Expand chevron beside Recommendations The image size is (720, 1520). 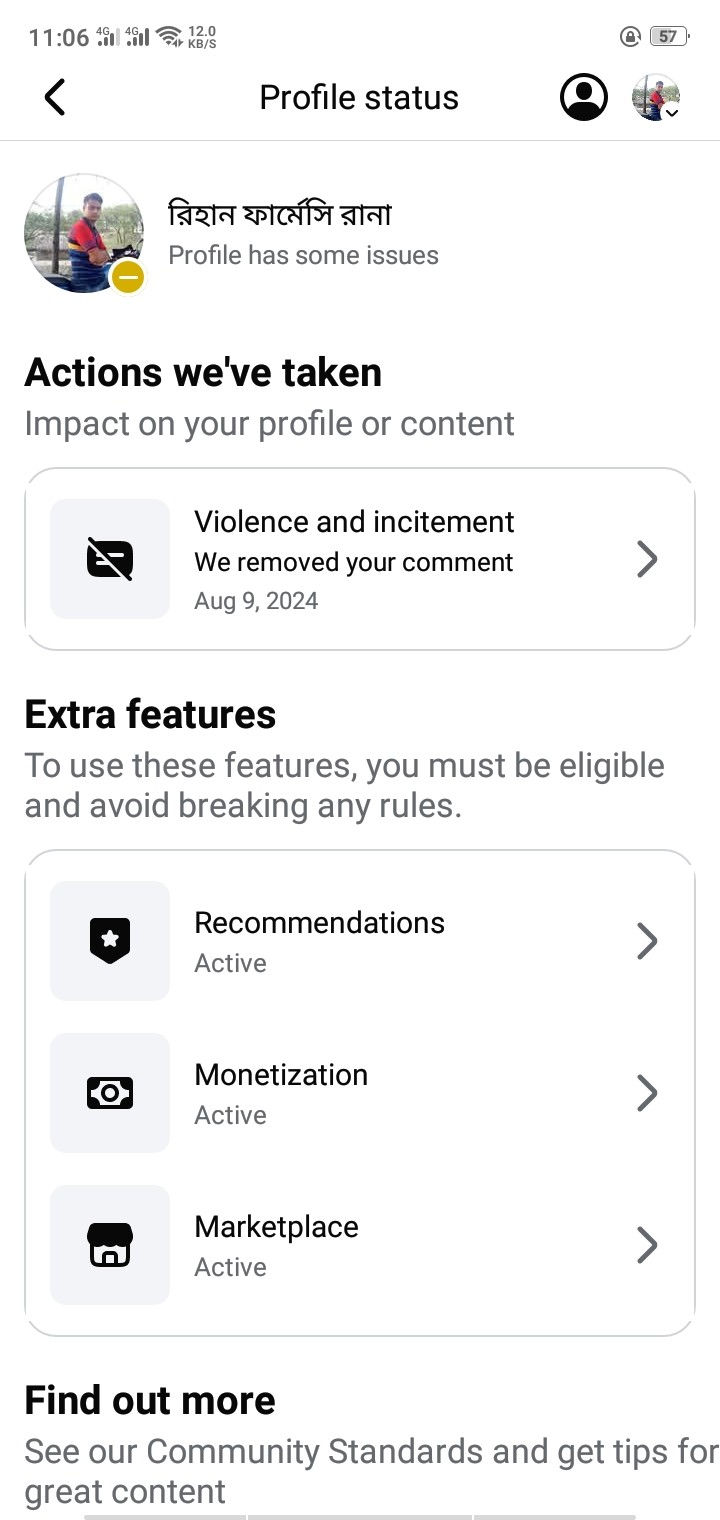647,941
